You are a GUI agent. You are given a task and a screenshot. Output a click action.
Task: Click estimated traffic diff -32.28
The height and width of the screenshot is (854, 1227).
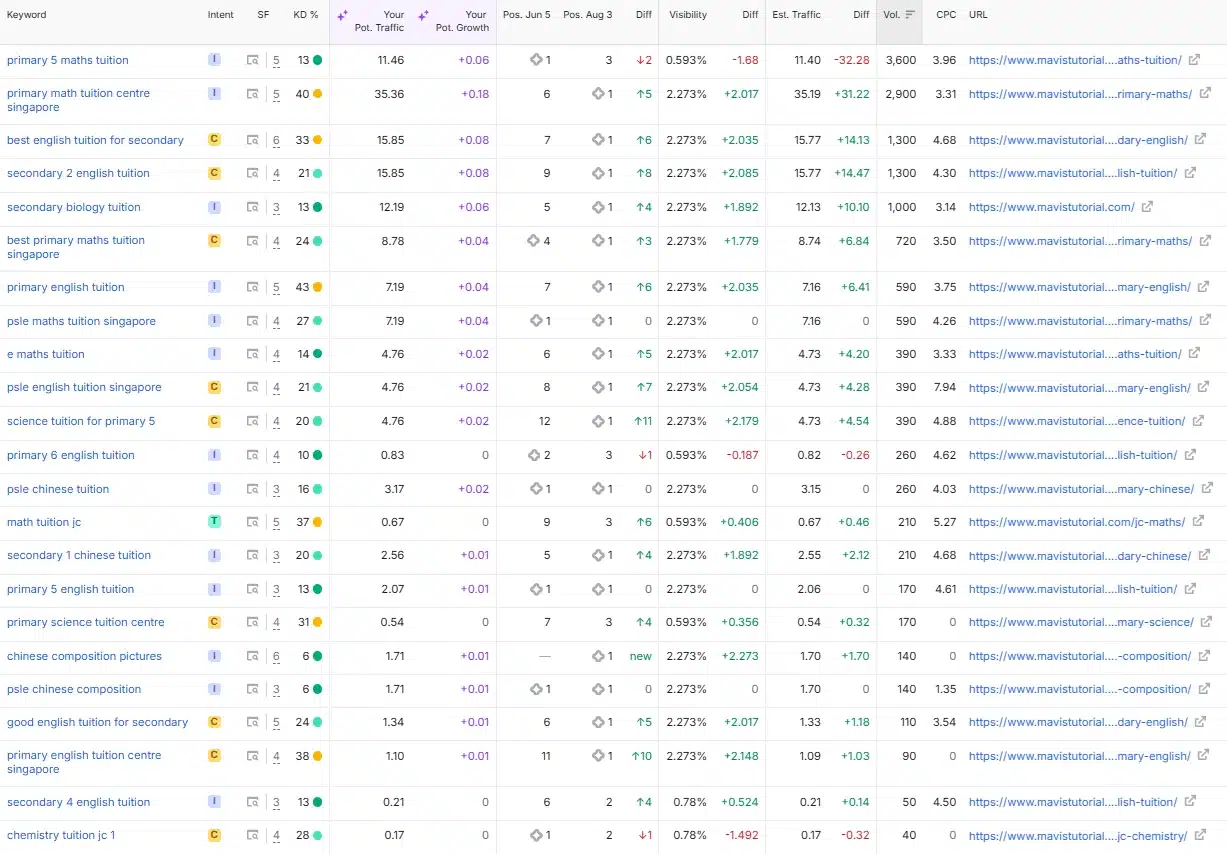click(852, 60)
